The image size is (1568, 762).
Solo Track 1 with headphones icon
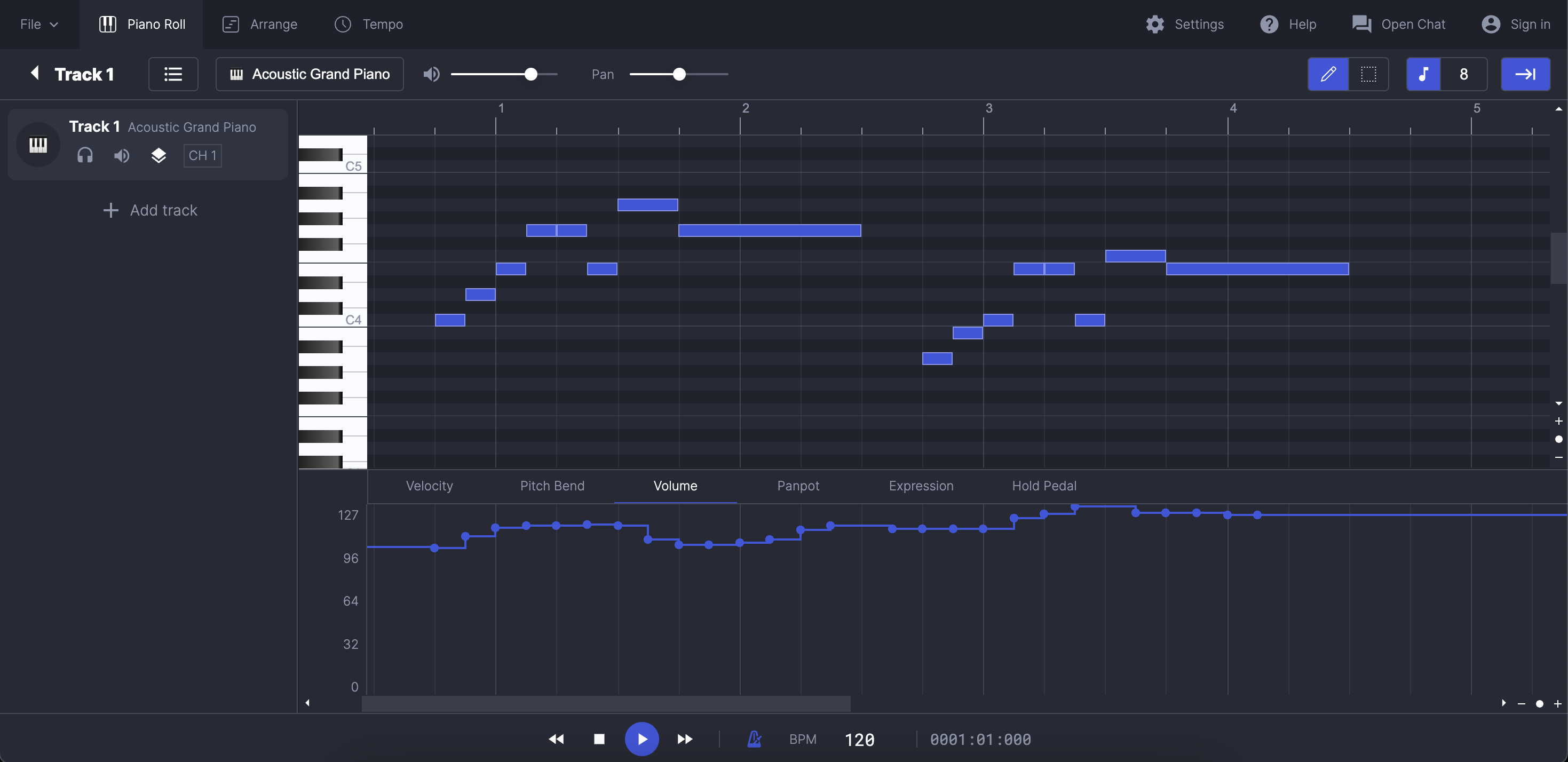(x=85, y=156)
